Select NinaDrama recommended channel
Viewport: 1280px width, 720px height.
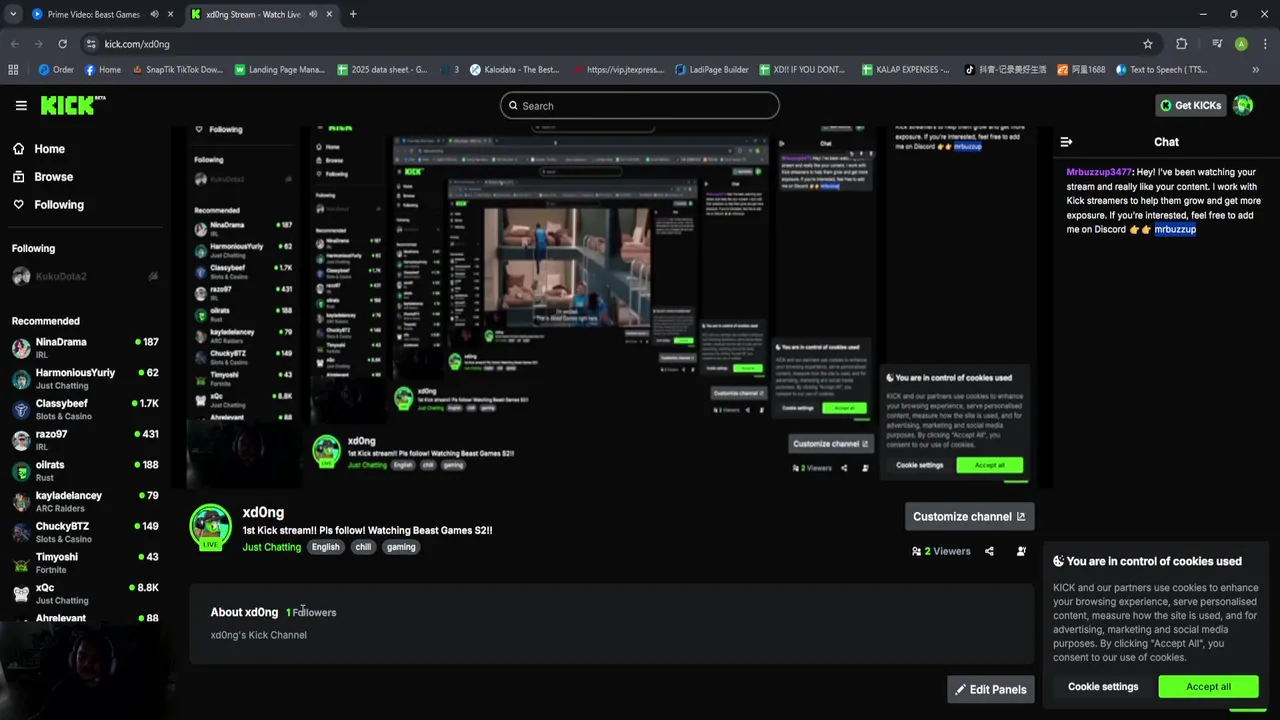coord(86,348)
